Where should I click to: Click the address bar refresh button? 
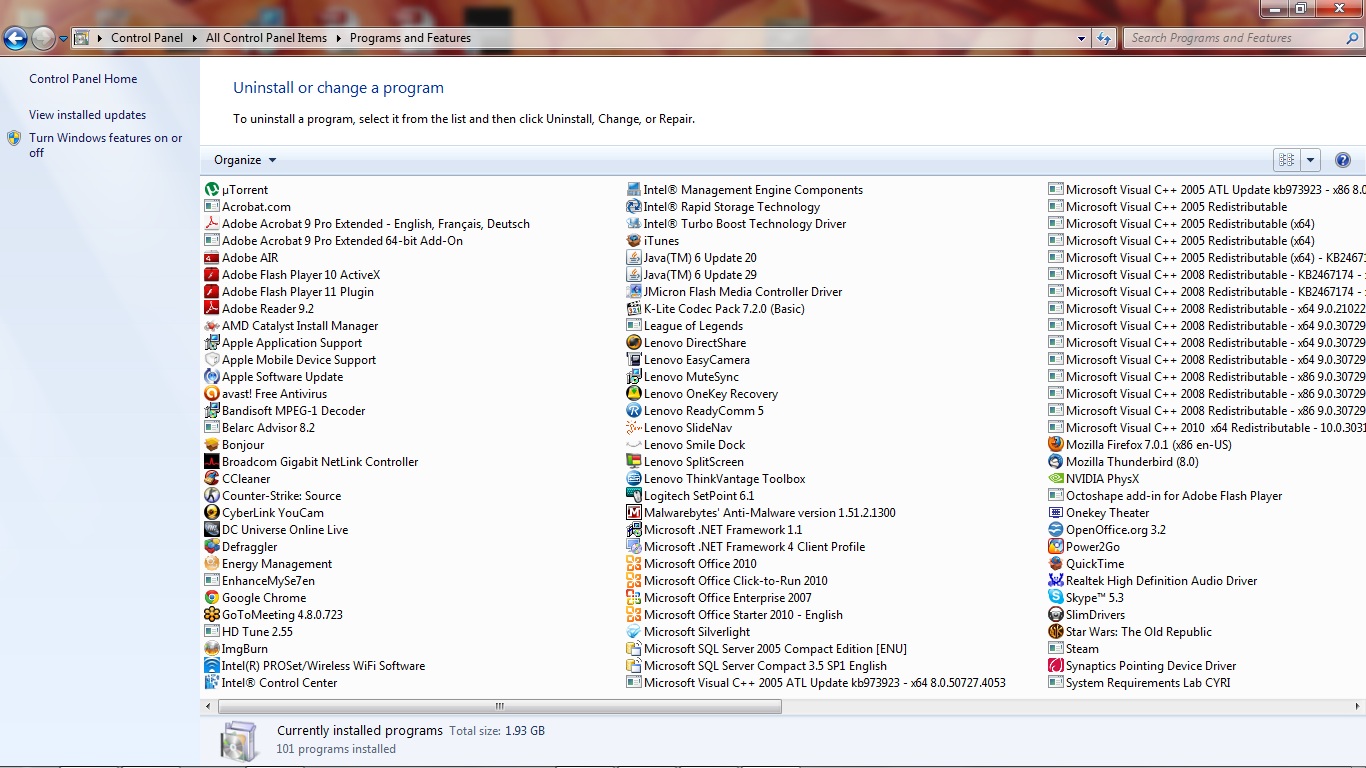[1104, 39]
